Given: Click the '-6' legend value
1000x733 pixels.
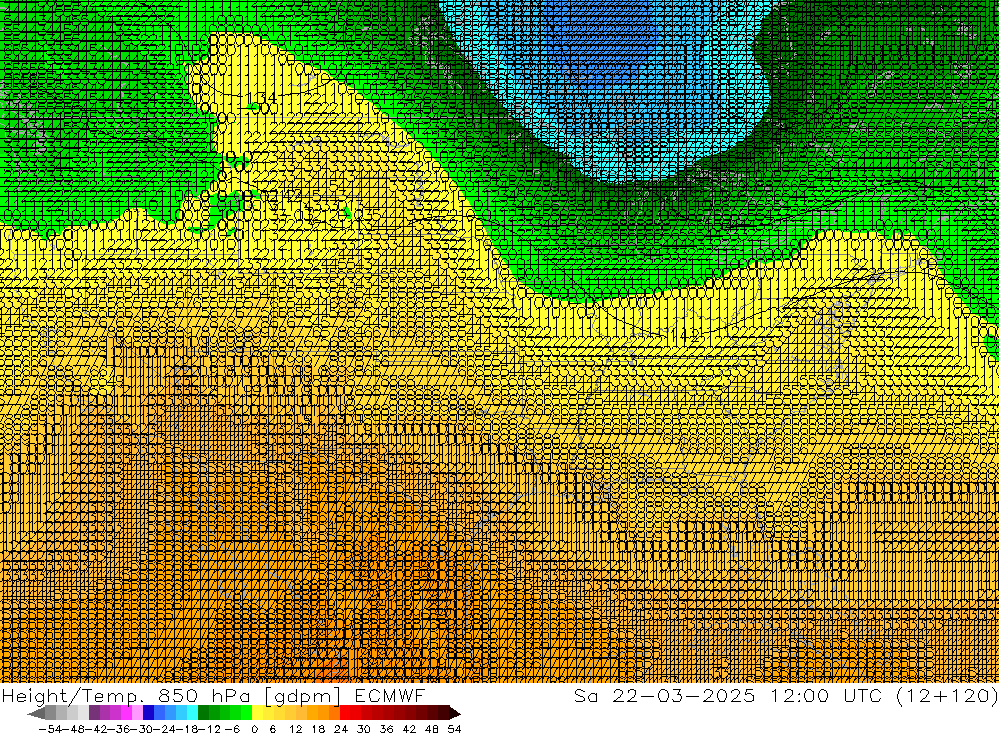Looking at the screenshot, I should click(x=232, y=729).
